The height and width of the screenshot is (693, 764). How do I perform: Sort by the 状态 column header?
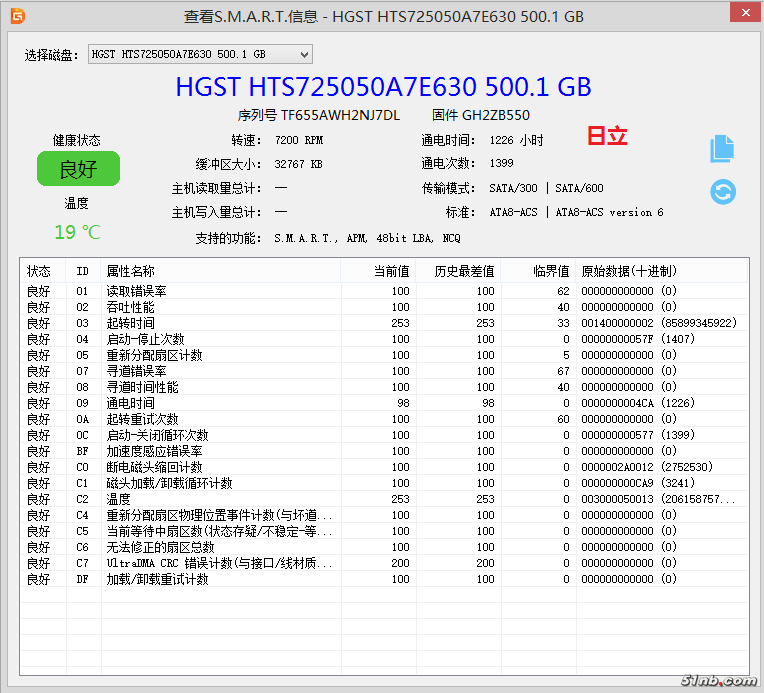tap(39, 271)
